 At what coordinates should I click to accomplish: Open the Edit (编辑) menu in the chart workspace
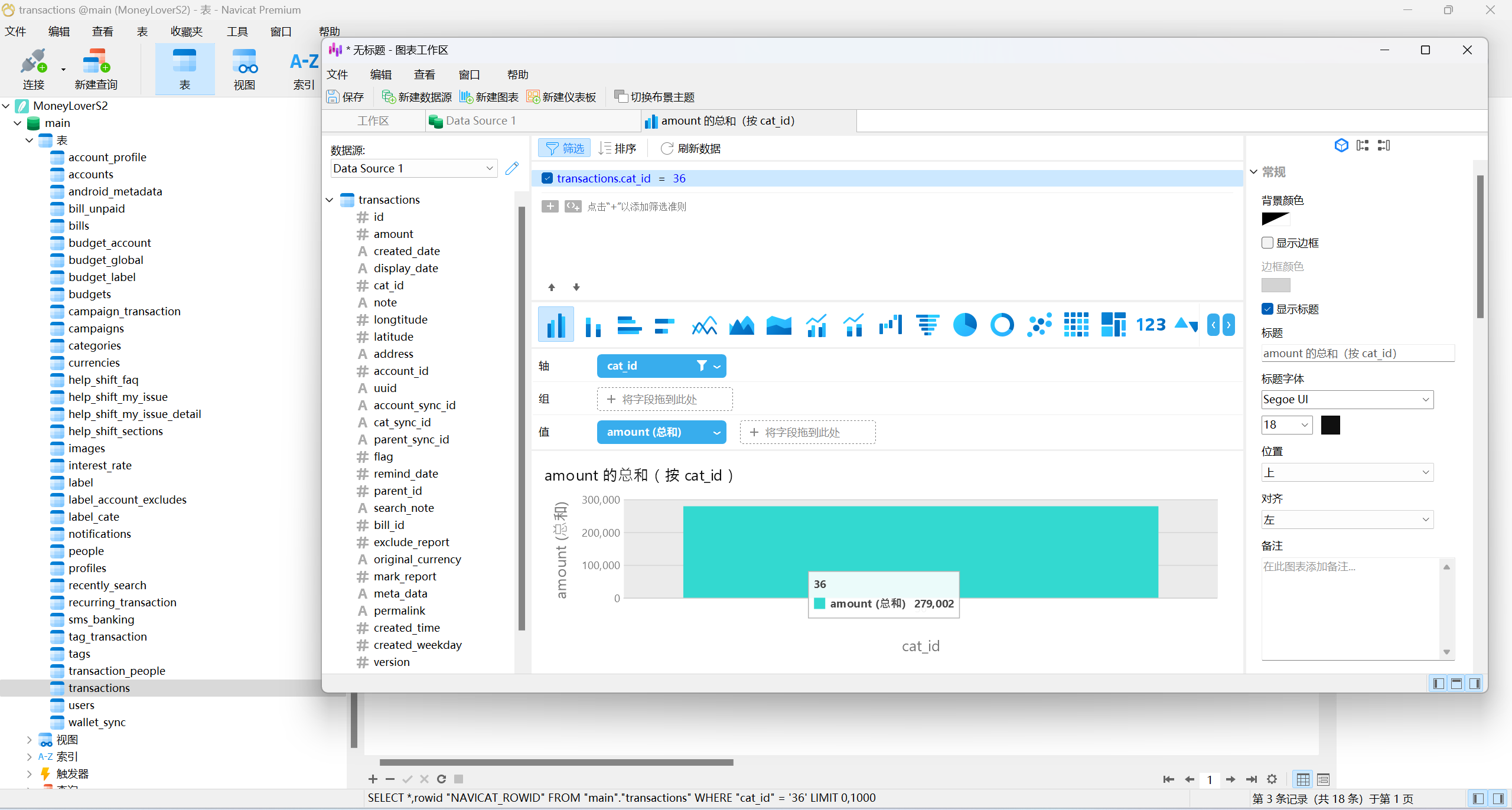pos(380,74)
